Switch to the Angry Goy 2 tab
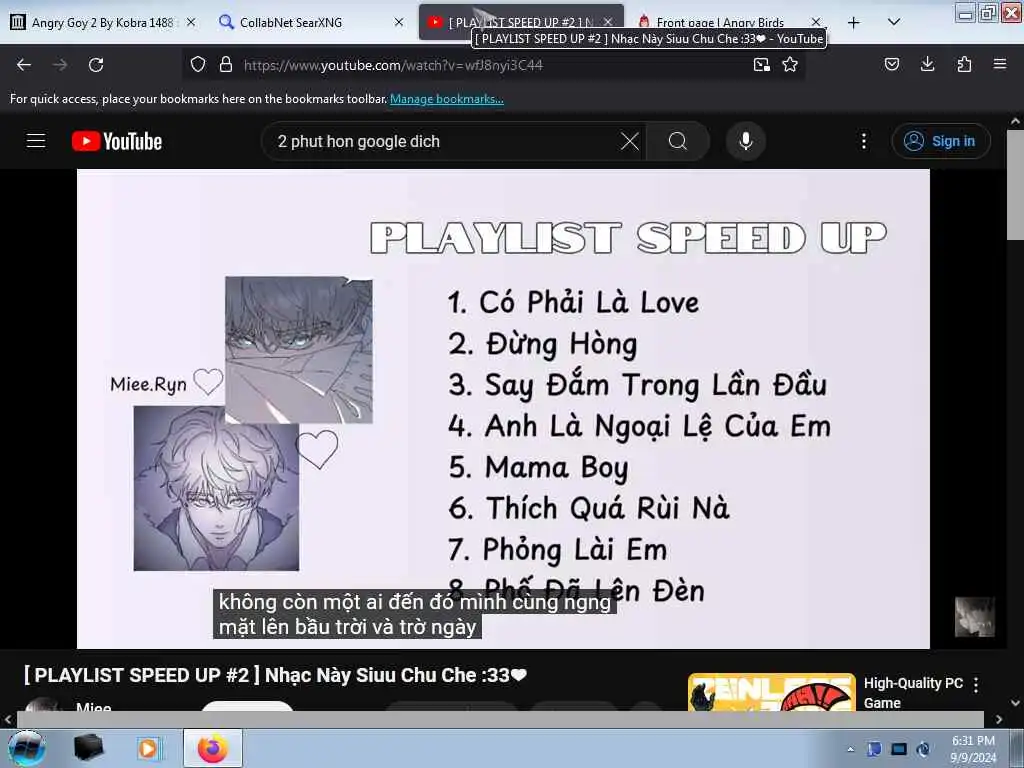Screen dimensions: 1024x768 tap(102, 23)
